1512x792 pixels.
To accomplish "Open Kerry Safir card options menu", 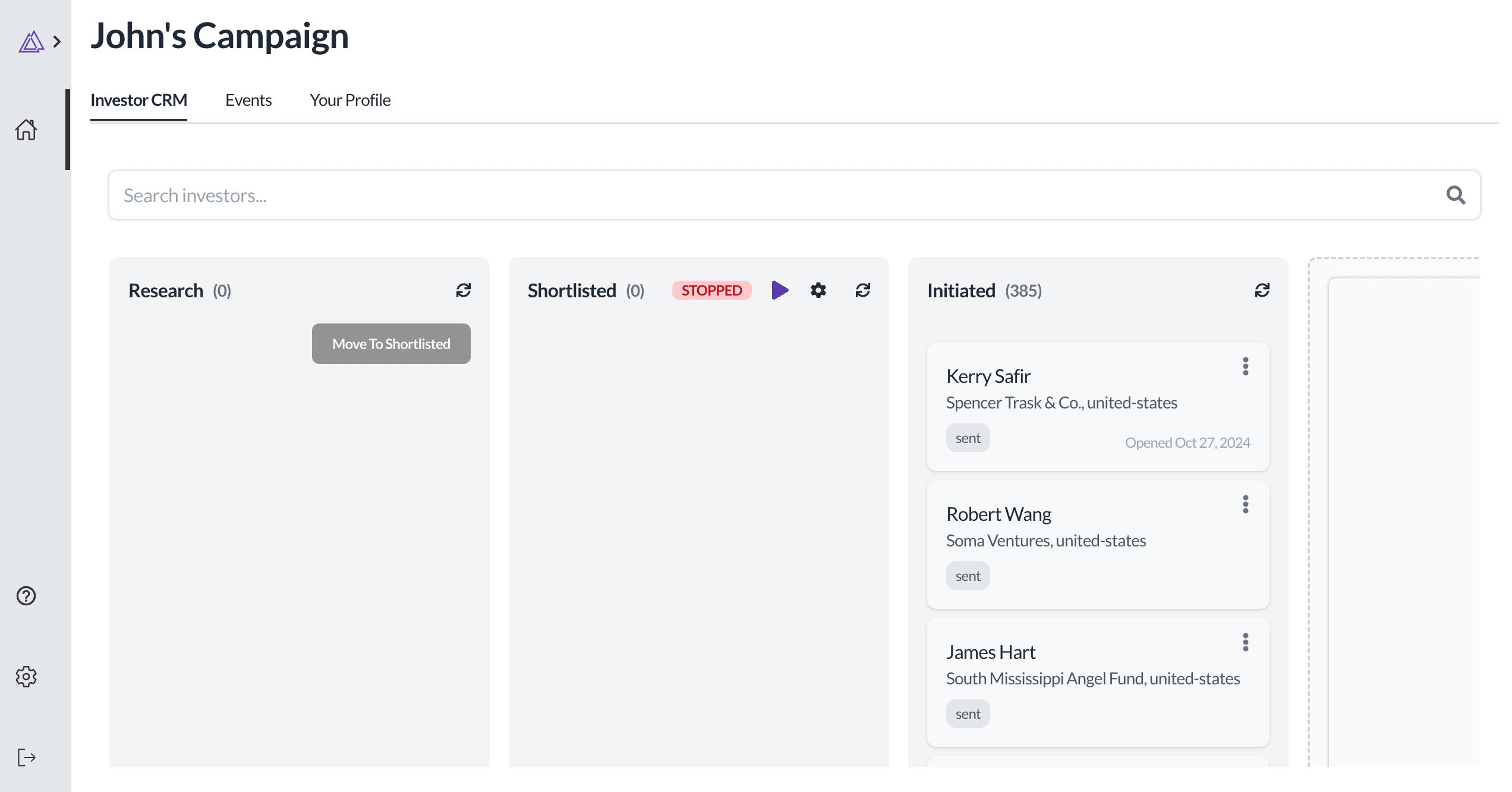I will [x=1246, y=366].
